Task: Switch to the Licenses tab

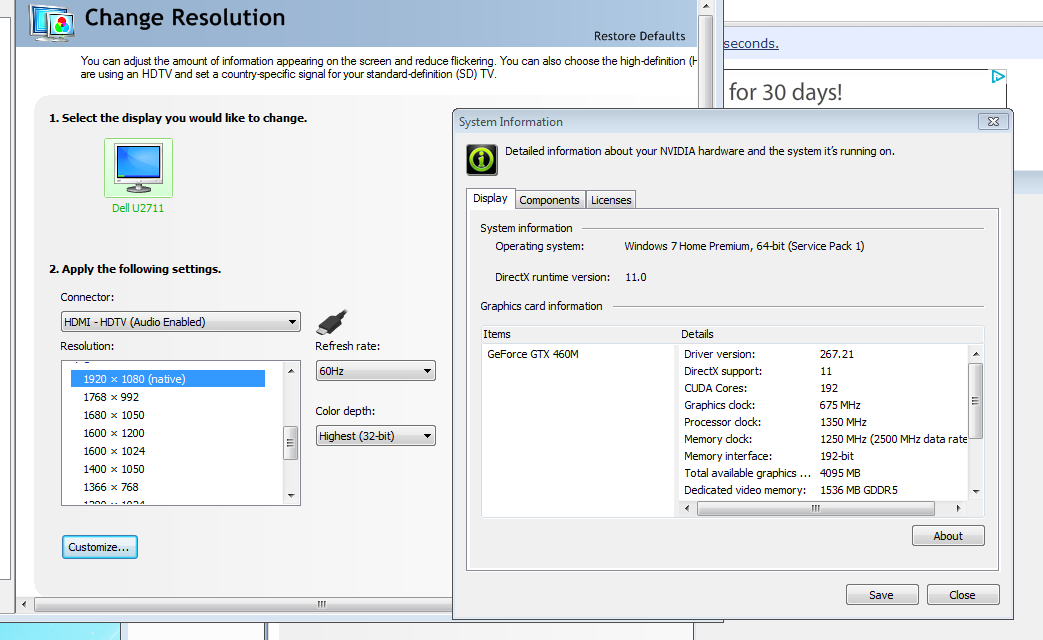Action: pyautogui.click(x=611, y=200)
